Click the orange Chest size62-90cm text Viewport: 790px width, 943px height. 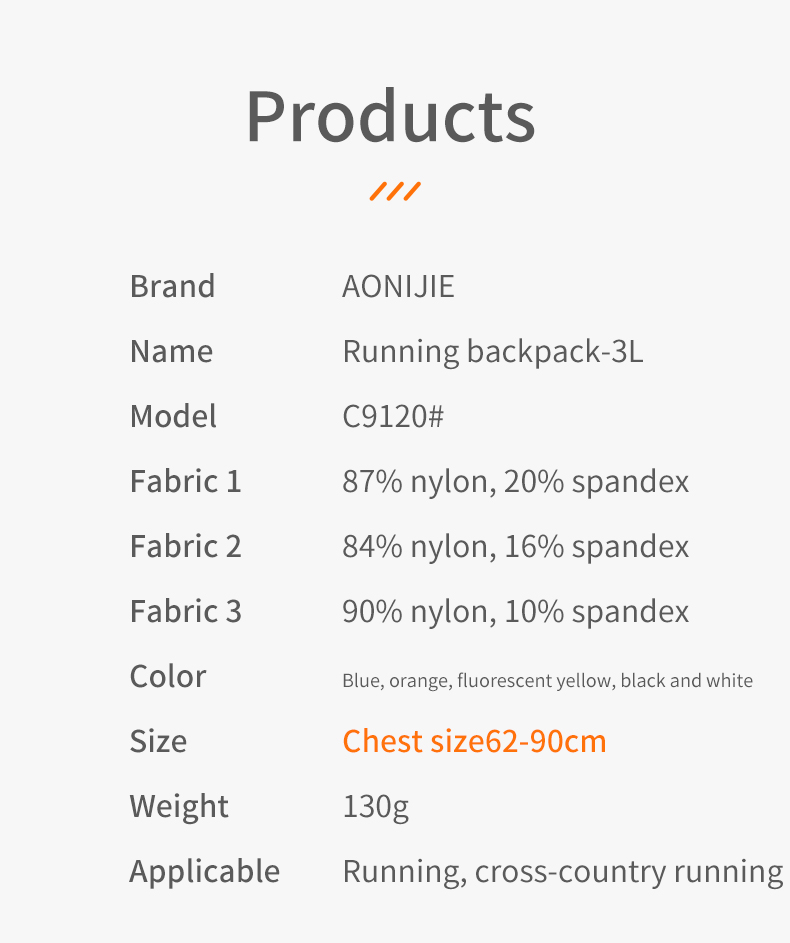(x=474, y=741)
